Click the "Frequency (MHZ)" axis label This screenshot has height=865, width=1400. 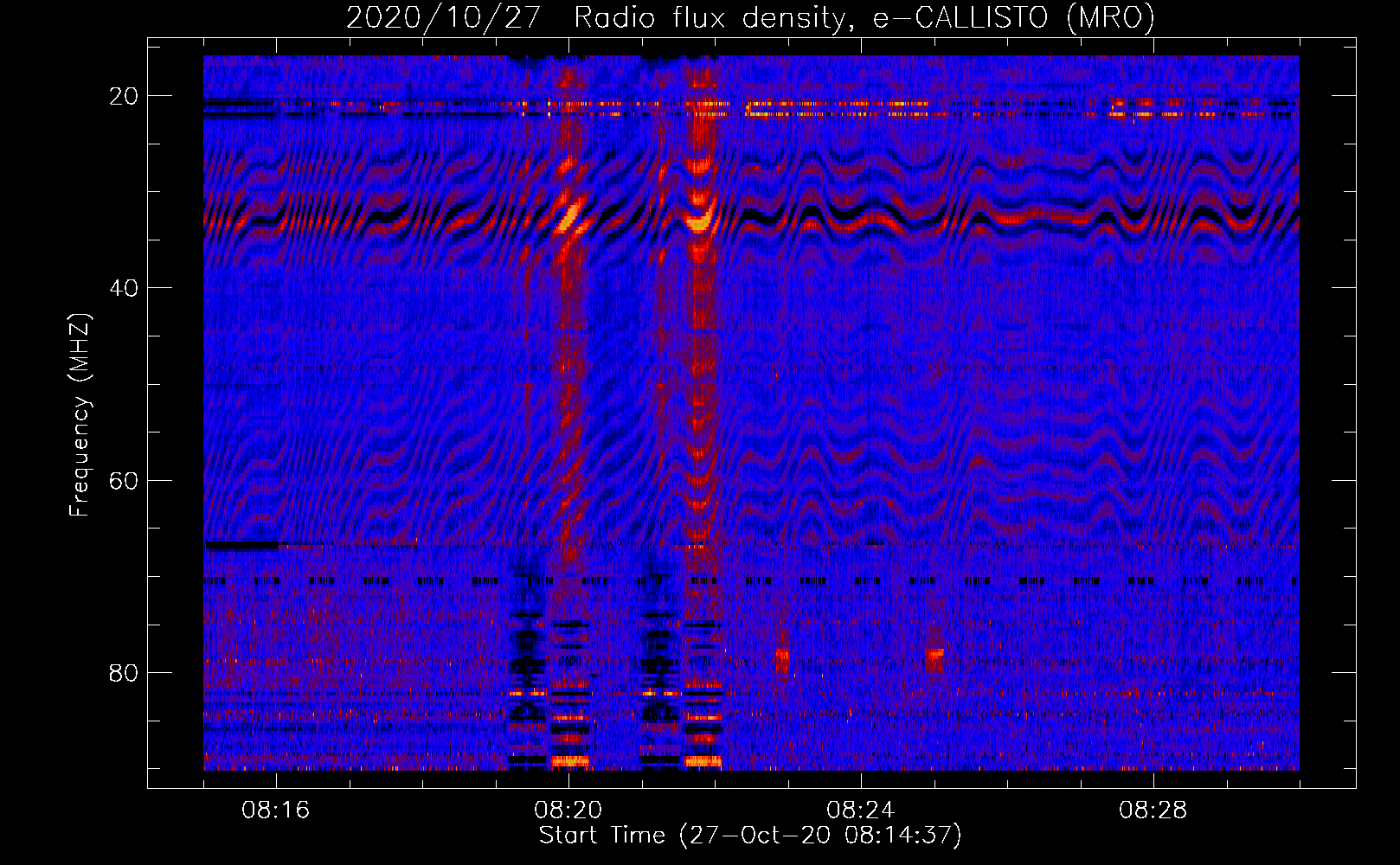pos(79,415)
